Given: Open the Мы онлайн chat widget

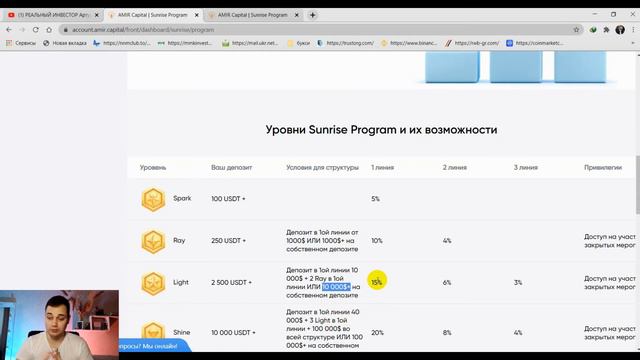Looking at the screenshot, I should pos(153,346).
